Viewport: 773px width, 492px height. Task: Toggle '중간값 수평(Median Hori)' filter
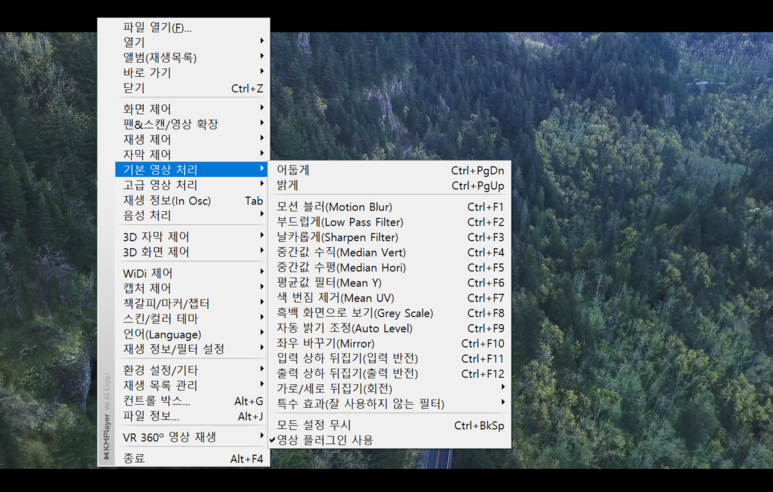[389, 268]
